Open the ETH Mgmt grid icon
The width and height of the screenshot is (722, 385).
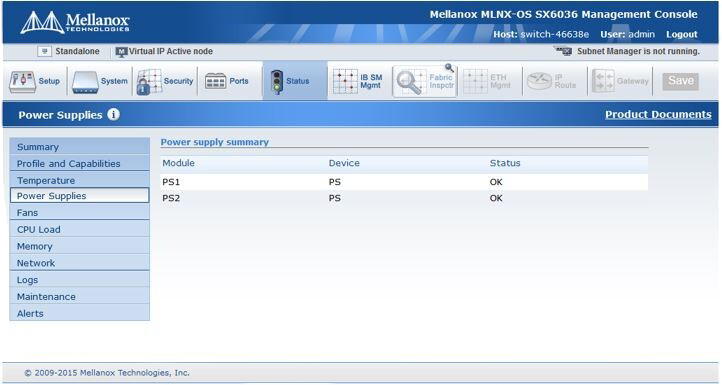click(x=475, y=82)
